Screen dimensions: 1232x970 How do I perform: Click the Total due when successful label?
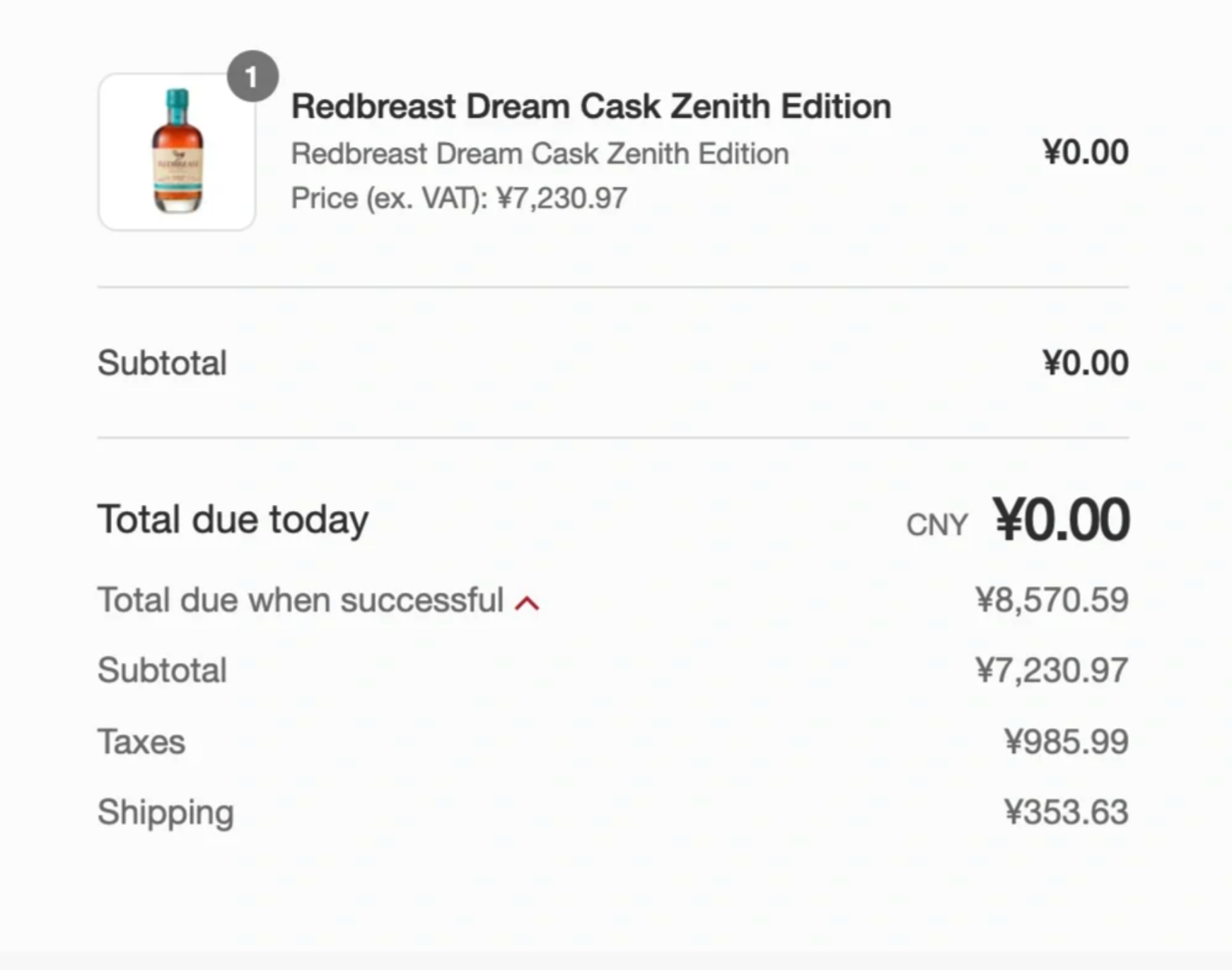click(300, 600)
